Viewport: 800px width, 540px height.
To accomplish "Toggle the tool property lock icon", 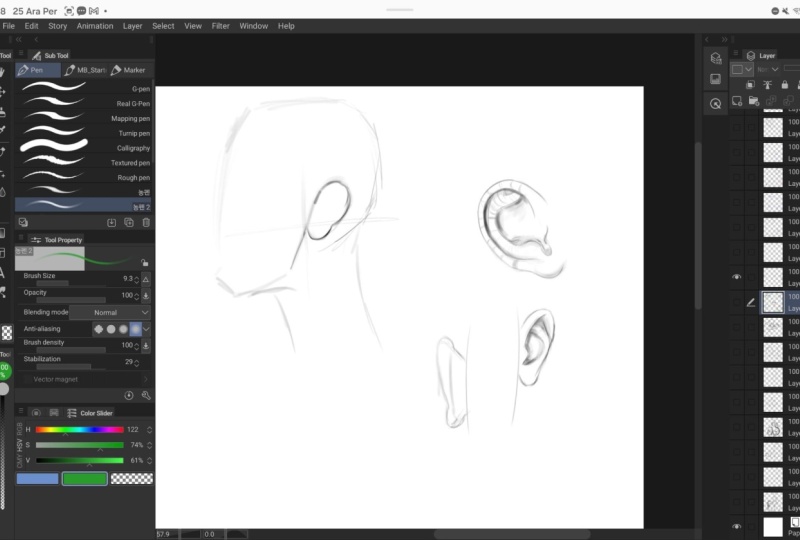I will point(145,262).
